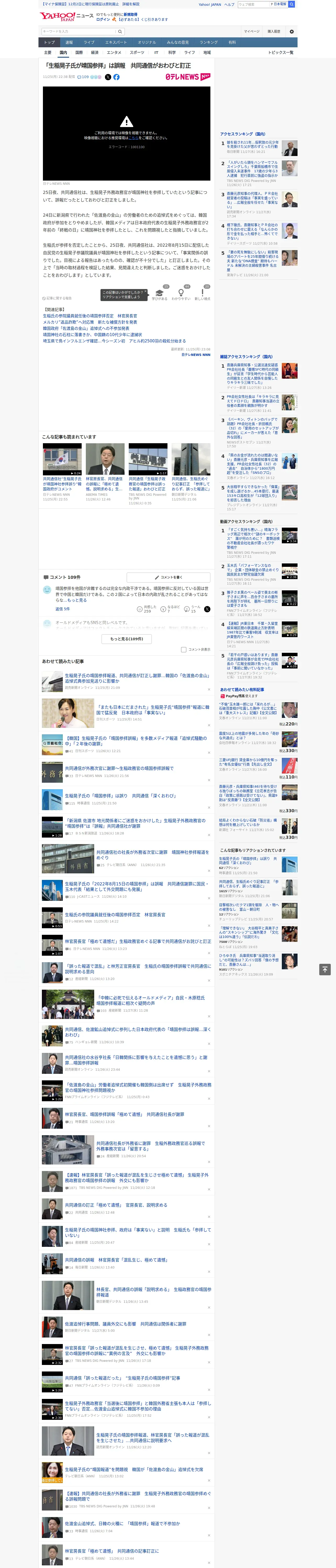Click the マイページ link
The height and width of the screenshot is (1568, 336).
[252, 31]
